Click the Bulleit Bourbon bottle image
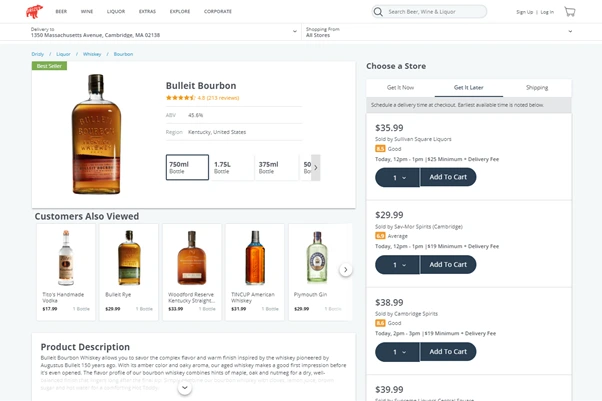 click(96, 134)
